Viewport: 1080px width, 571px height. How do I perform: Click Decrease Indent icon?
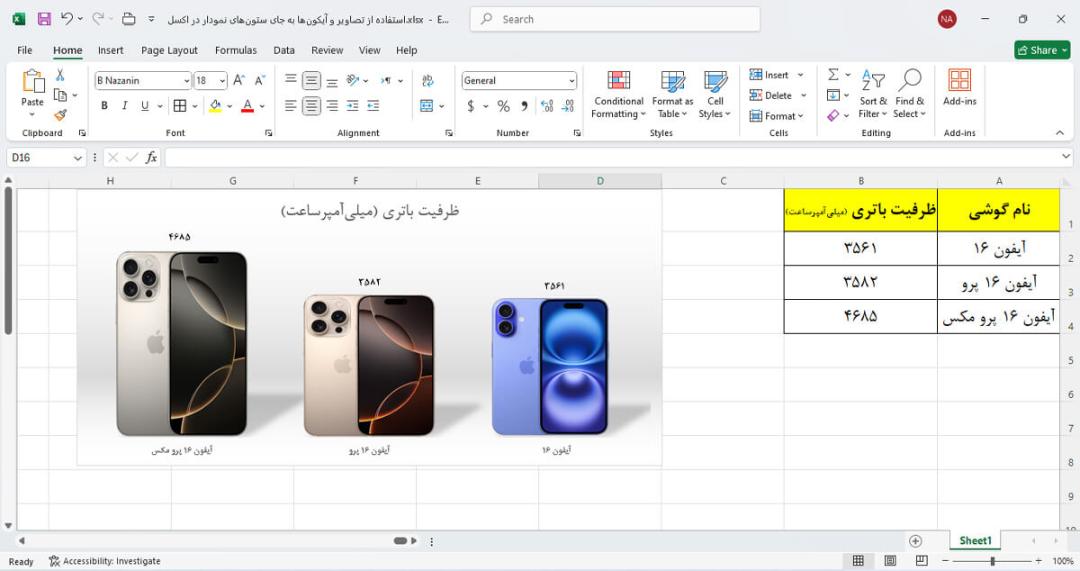353,105
